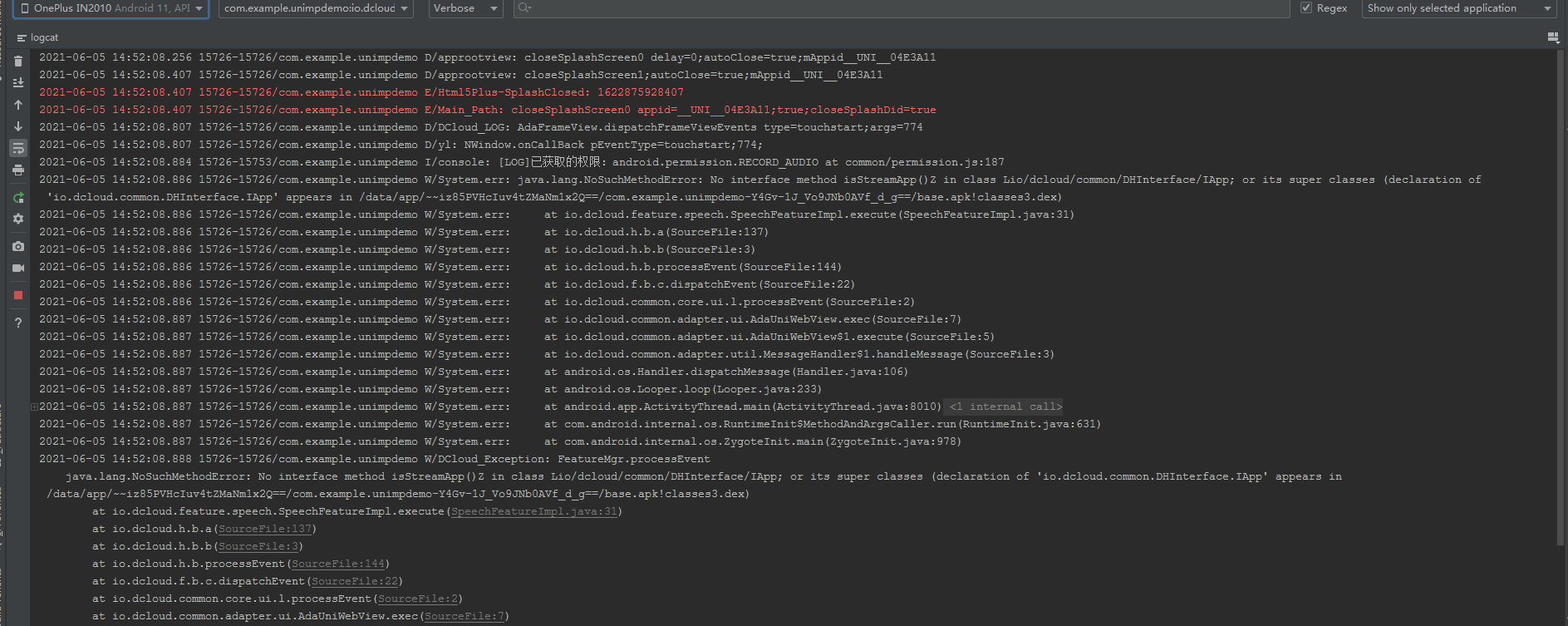Print the logcat output
This screenshot has height=626, width=1568.
[x=18, y=170]
